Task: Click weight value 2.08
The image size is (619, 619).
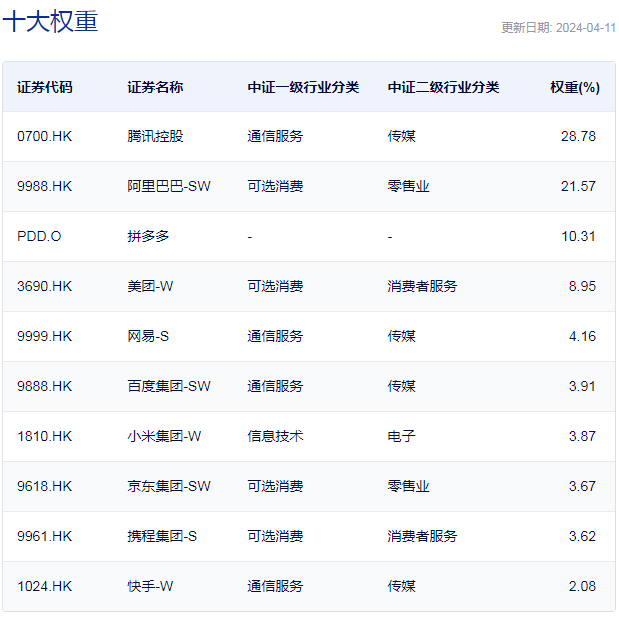Action: pyautogui.click(x=582, y=586)
